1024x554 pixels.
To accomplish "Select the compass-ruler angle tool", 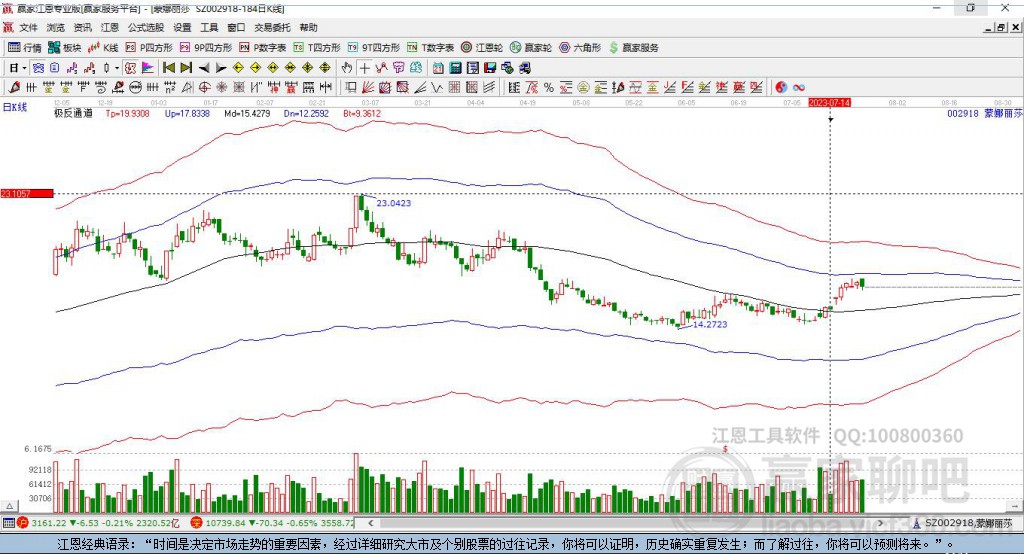I will (x=187, y=88).
